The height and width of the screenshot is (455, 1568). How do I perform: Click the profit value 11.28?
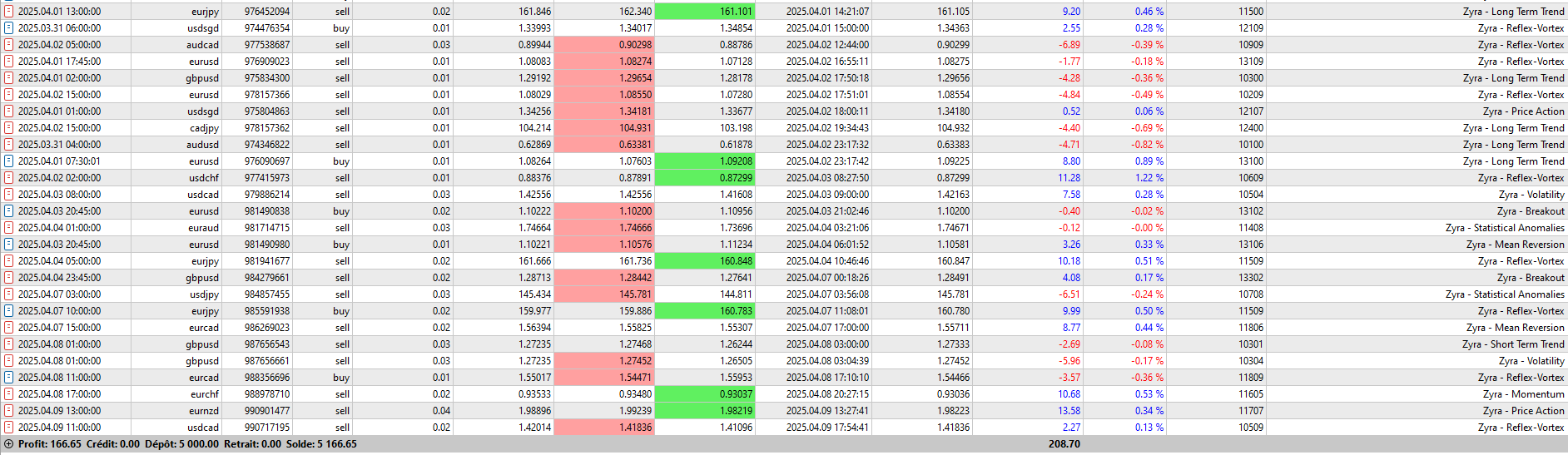[x=1069, y=178]
